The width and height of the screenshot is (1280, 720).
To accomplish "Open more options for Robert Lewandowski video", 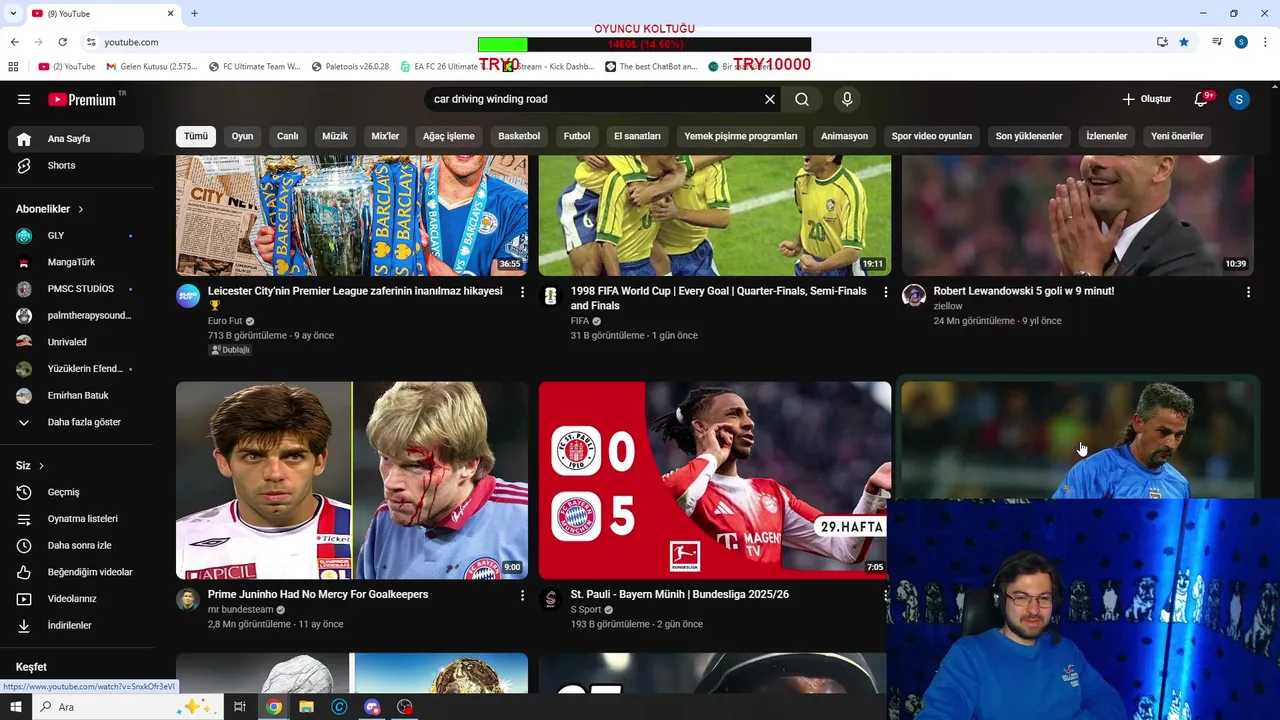I will 1248,292.
